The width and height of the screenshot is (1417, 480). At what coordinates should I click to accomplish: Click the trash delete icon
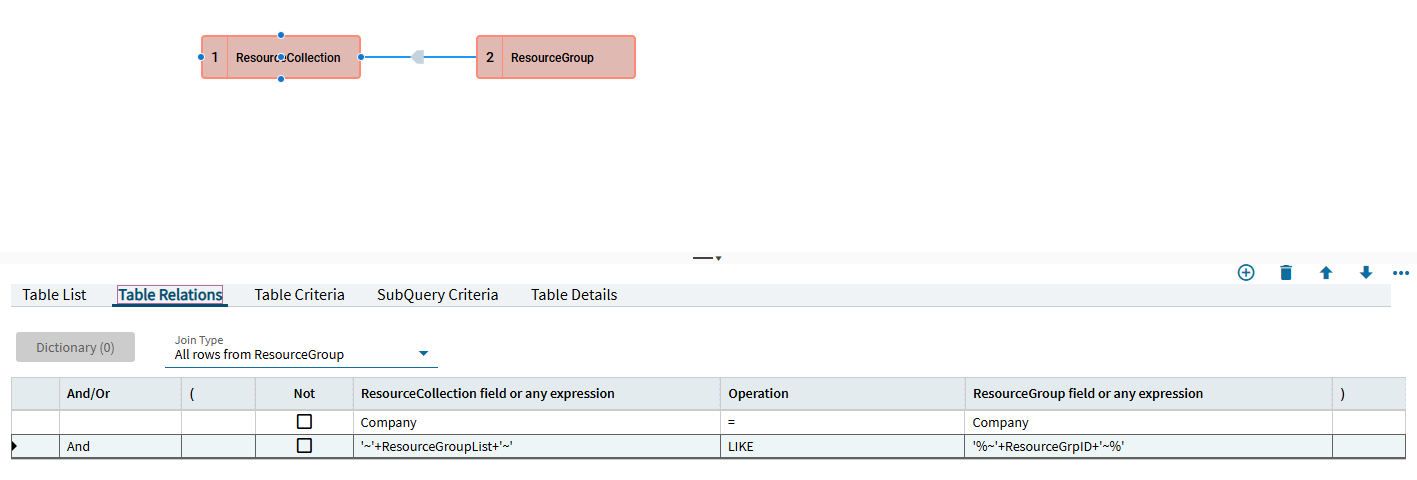coord(1286,272)
